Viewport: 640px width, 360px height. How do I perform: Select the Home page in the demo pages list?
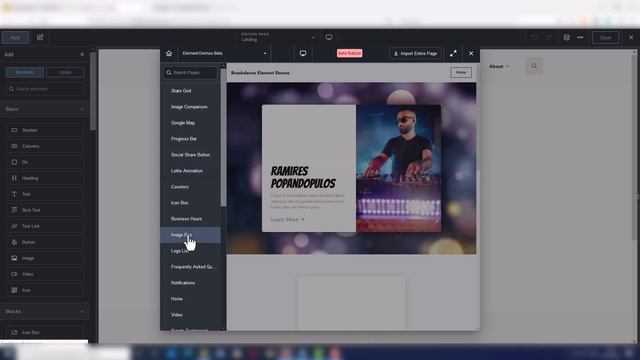pyautogui.click(x=190, y=299)
